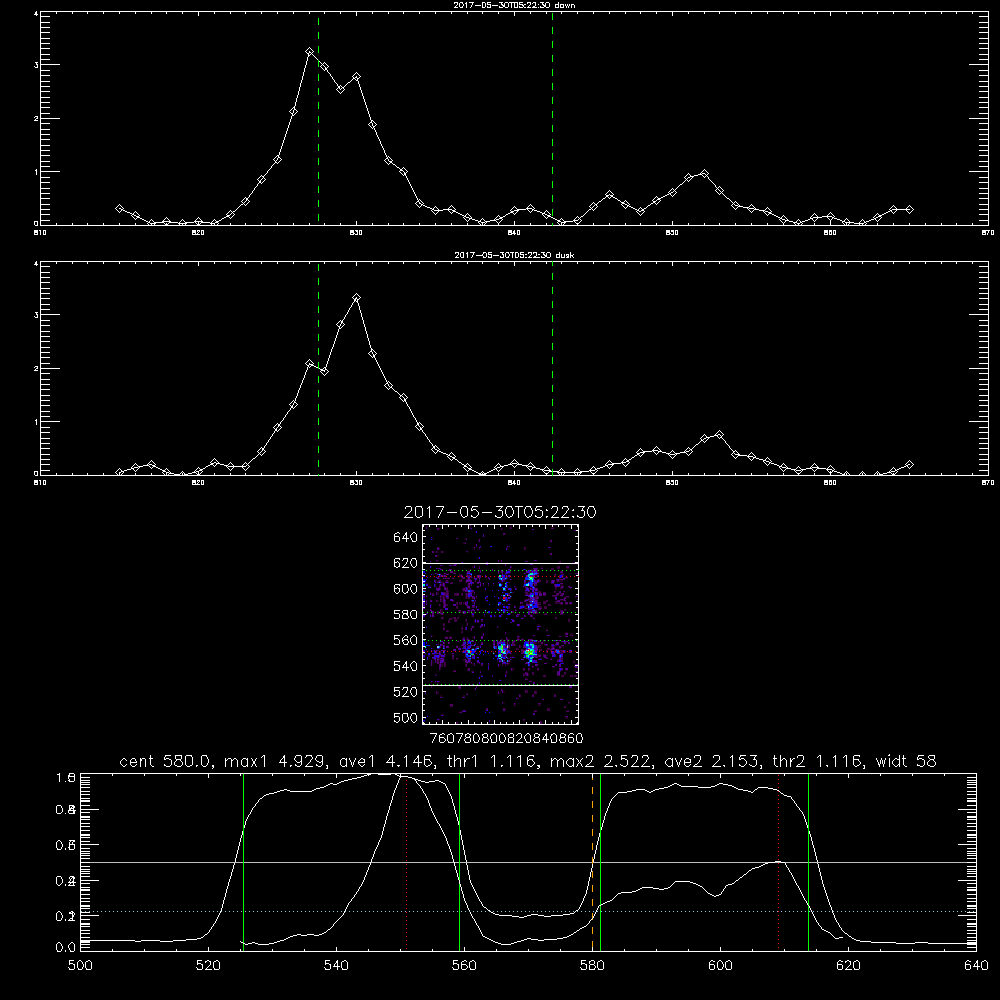Click the 840 x-axis label under dawn plot

click(x=514, y=233)
